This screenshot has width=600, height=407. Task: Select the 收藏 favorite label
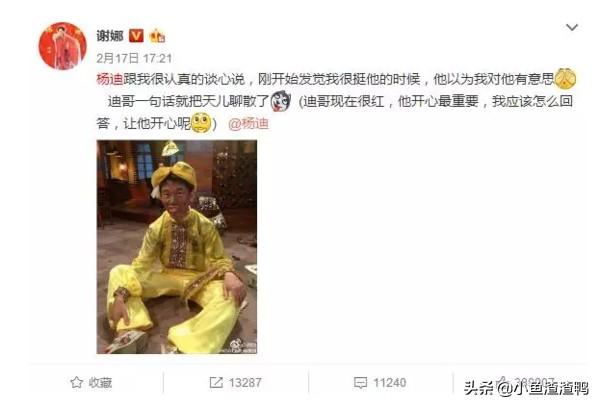coord(100,383)
